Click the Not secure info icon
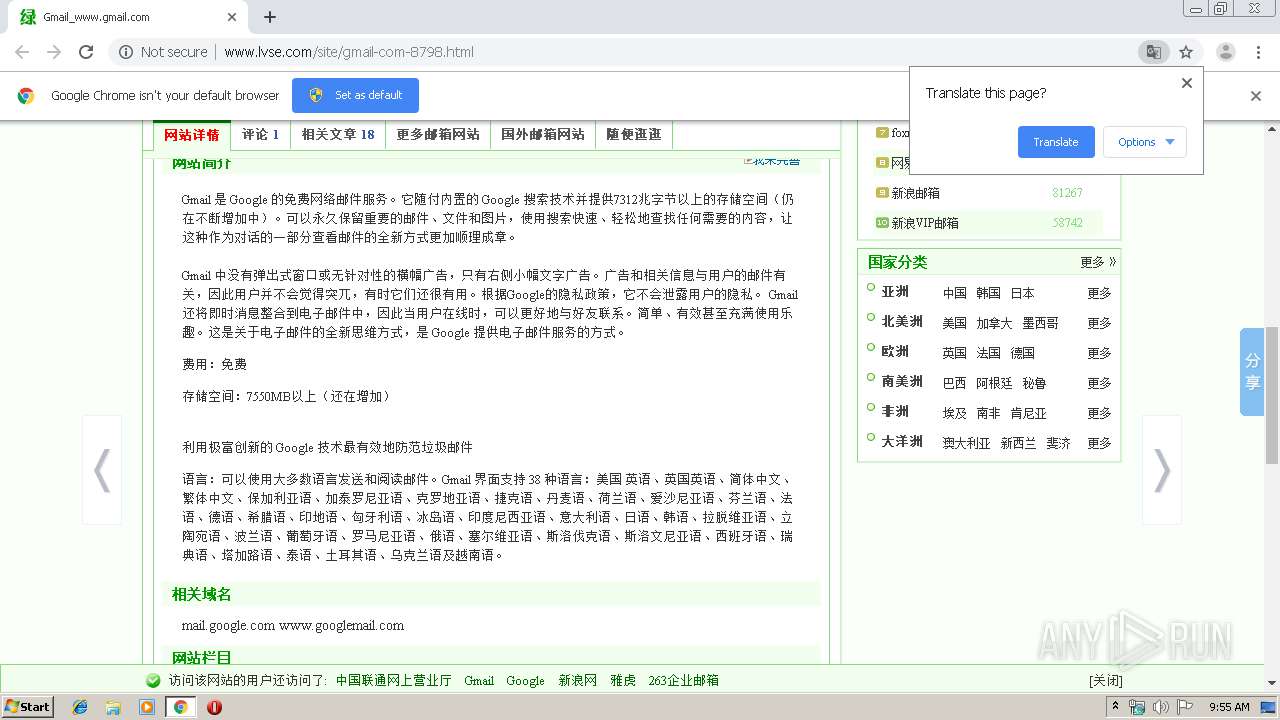The width and height of the screenshot is (1280, 720). coord(126,52)
